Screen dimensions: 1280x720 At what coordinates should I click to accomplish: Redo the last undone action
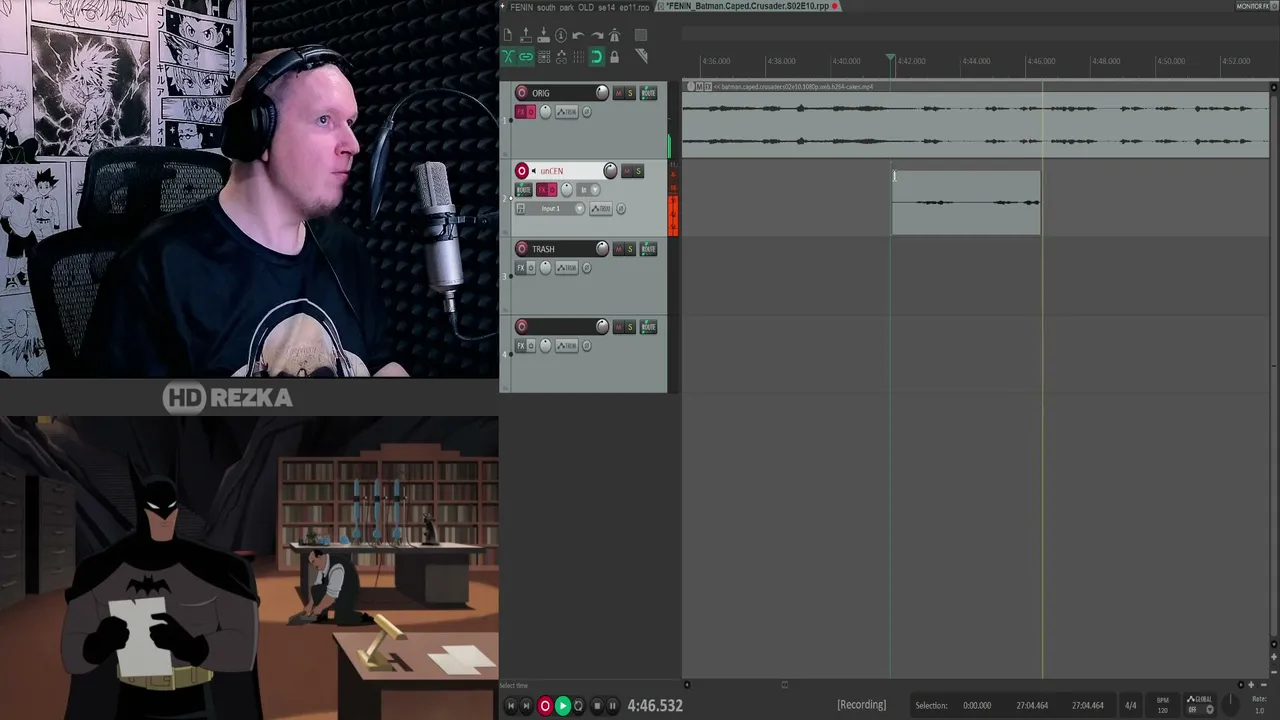tap(597, 36)
